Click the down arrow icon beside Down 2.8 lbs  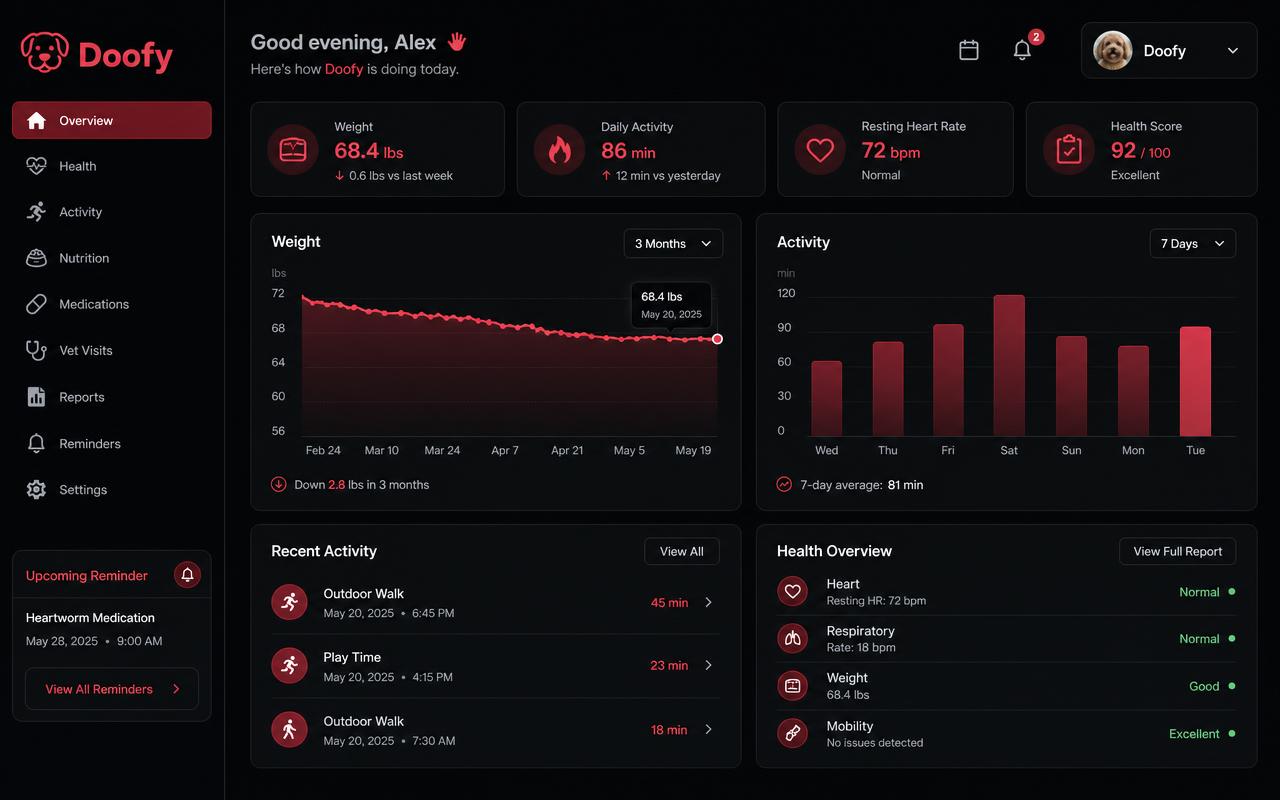(279, 485)
